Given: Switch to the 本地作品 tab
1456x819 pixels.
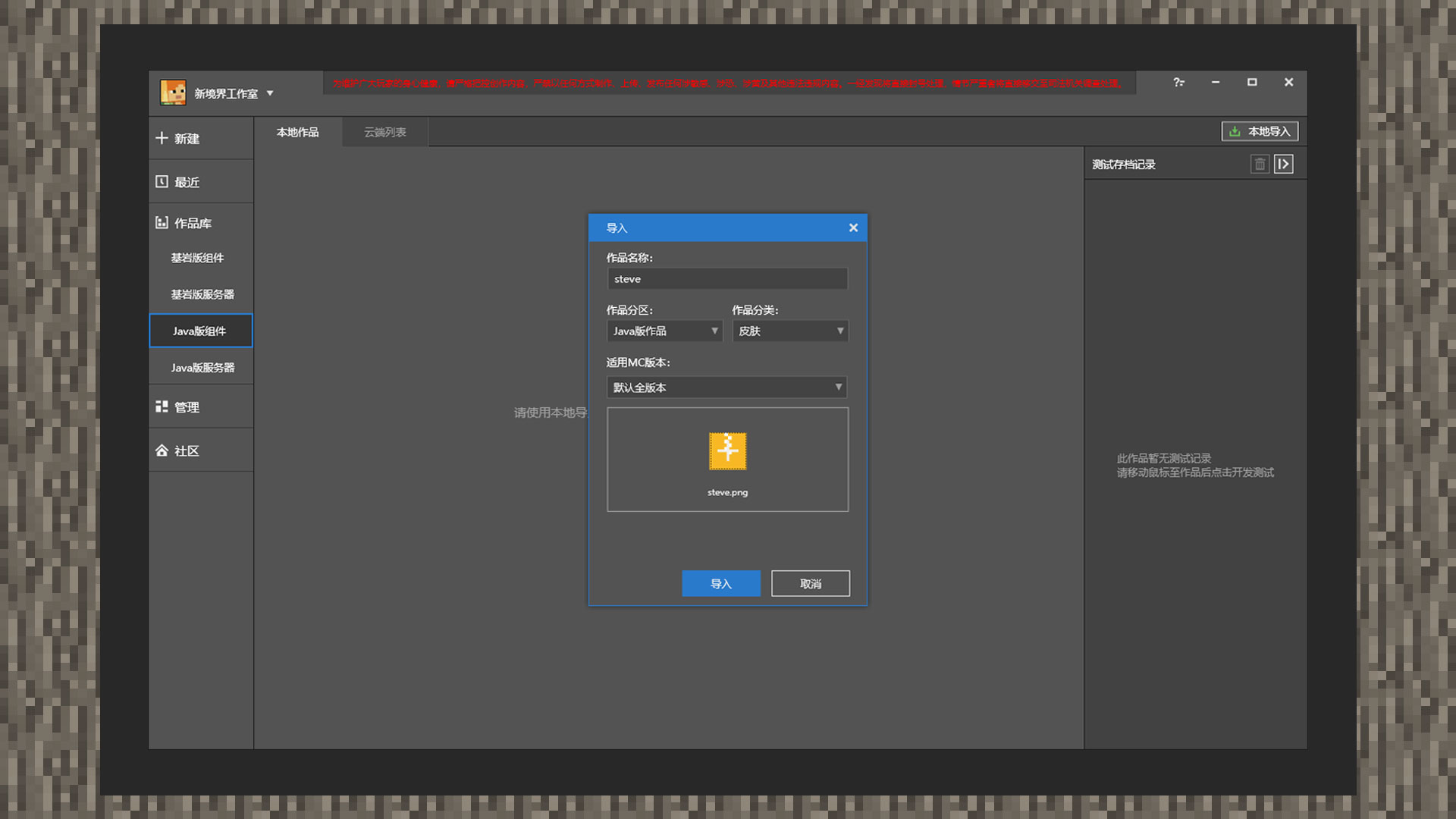Looking at the screenshot, I should (x=297, y=132).
